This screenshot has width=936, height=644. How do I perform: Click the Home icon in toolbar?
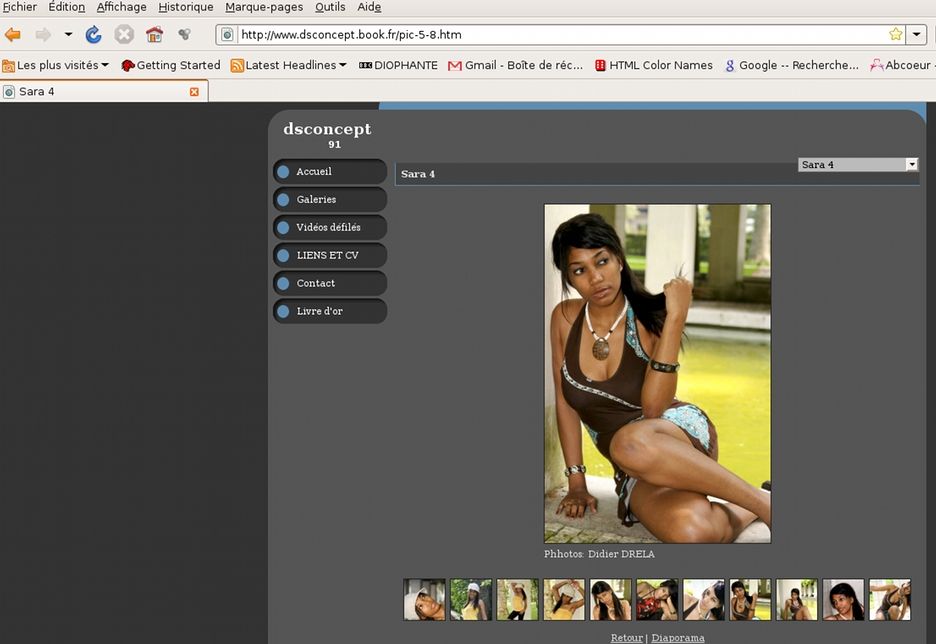tap(154, 35)
